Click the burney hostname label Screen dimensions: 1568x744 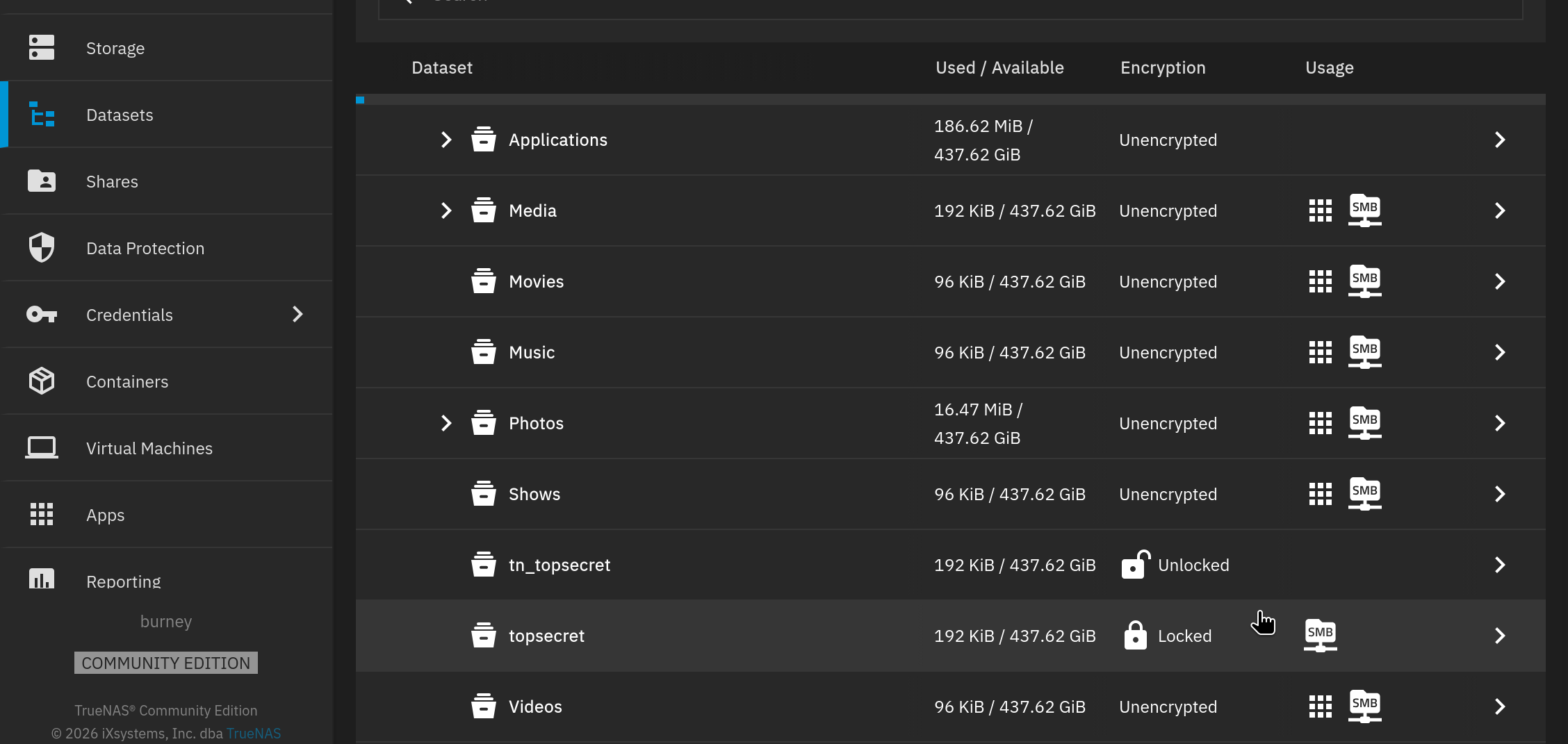pyautogui.click(x=166, y=621)
